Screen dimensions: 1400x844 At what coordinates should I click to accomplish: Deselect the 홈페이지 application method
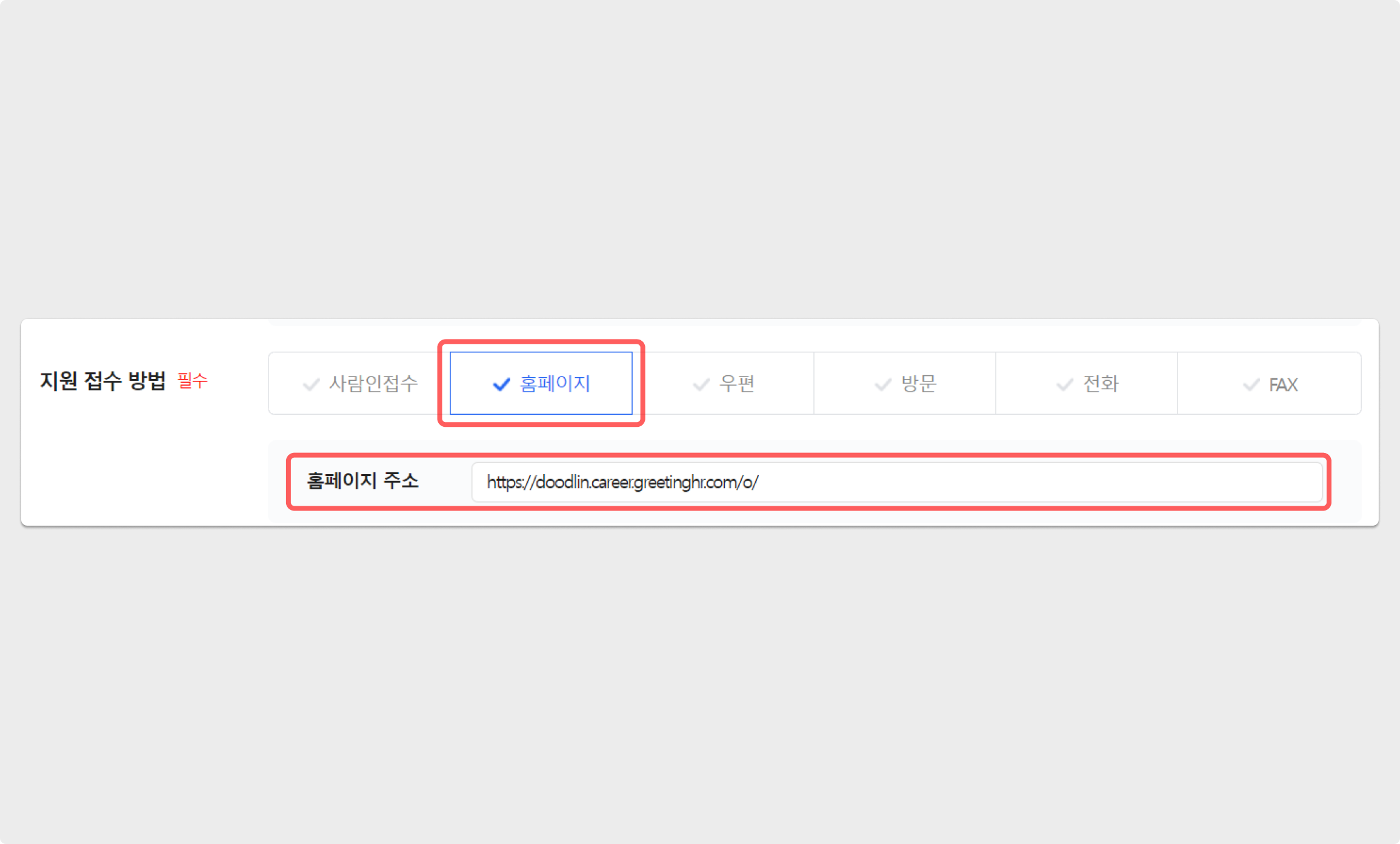point(555,383)
